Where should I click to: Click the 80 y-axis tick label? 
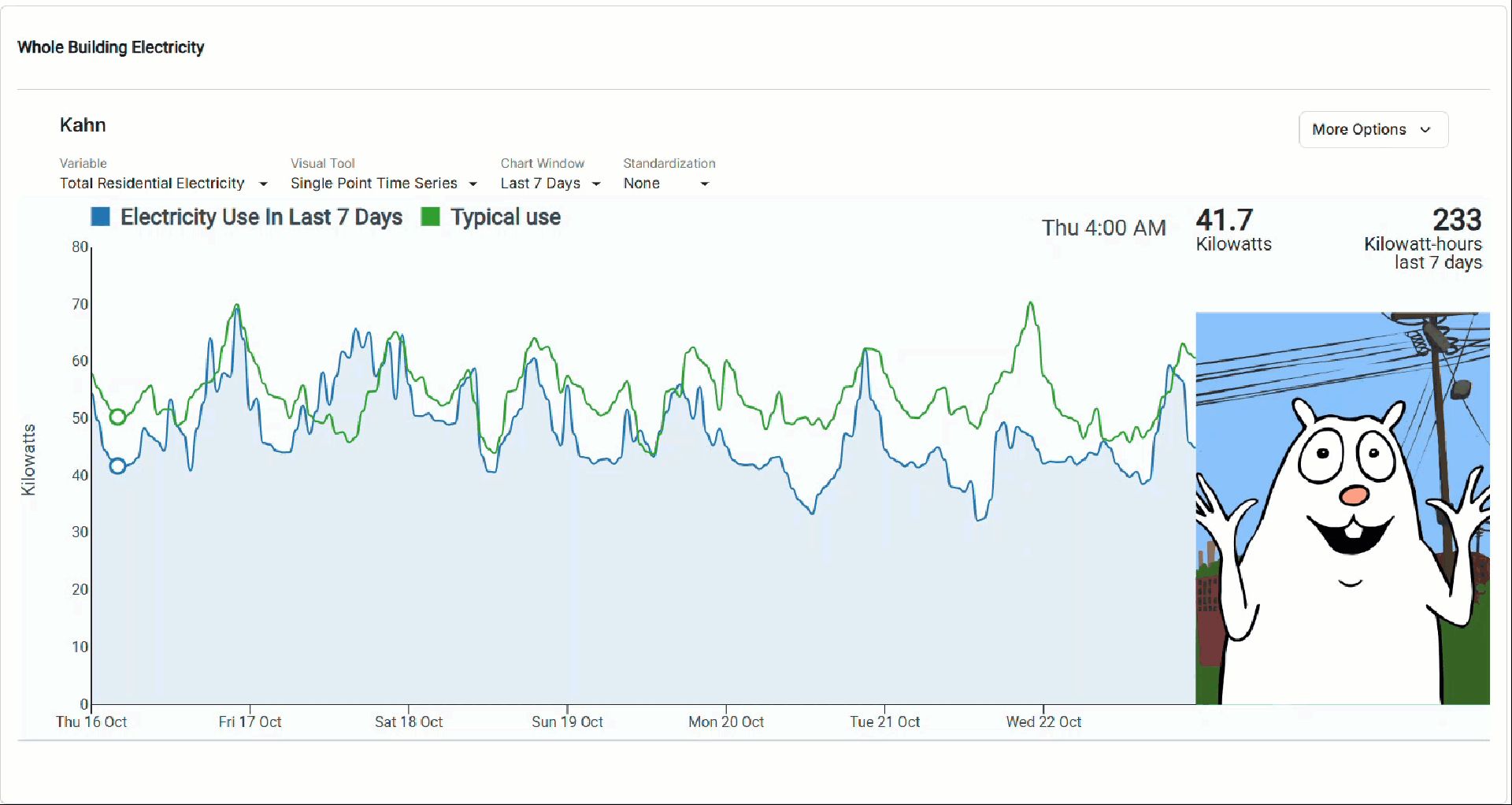[80, 247]
